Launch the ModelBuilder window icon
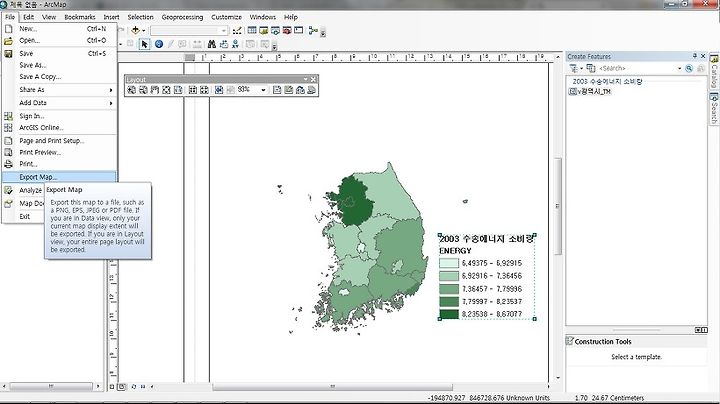This screenshot has height=404, width=720. click(x=313, y=30)
